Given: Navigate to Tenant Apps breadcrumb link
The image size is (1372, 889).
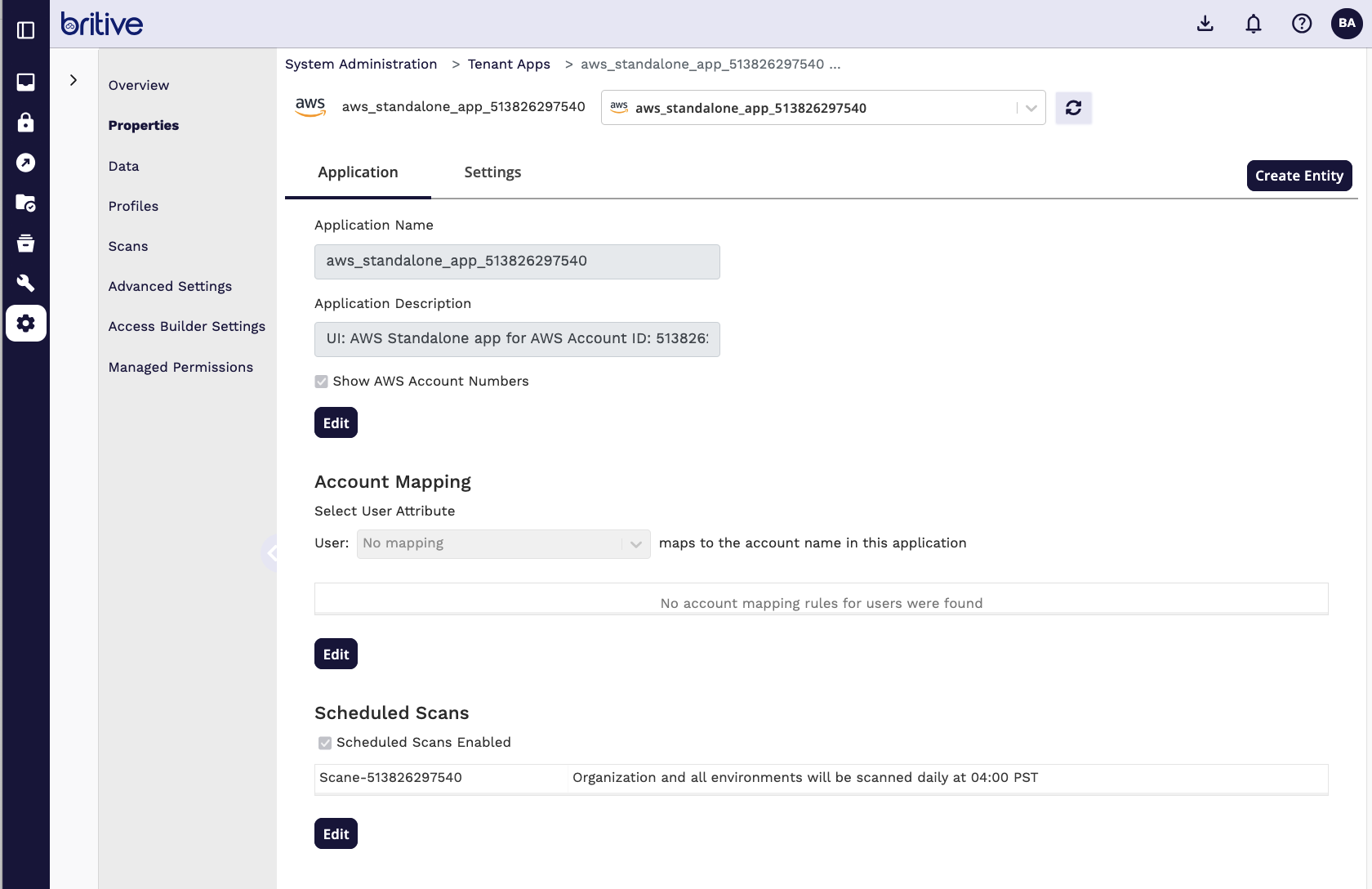Looking at the screenshot, I should pyautogui.click(x=509, y=65).
